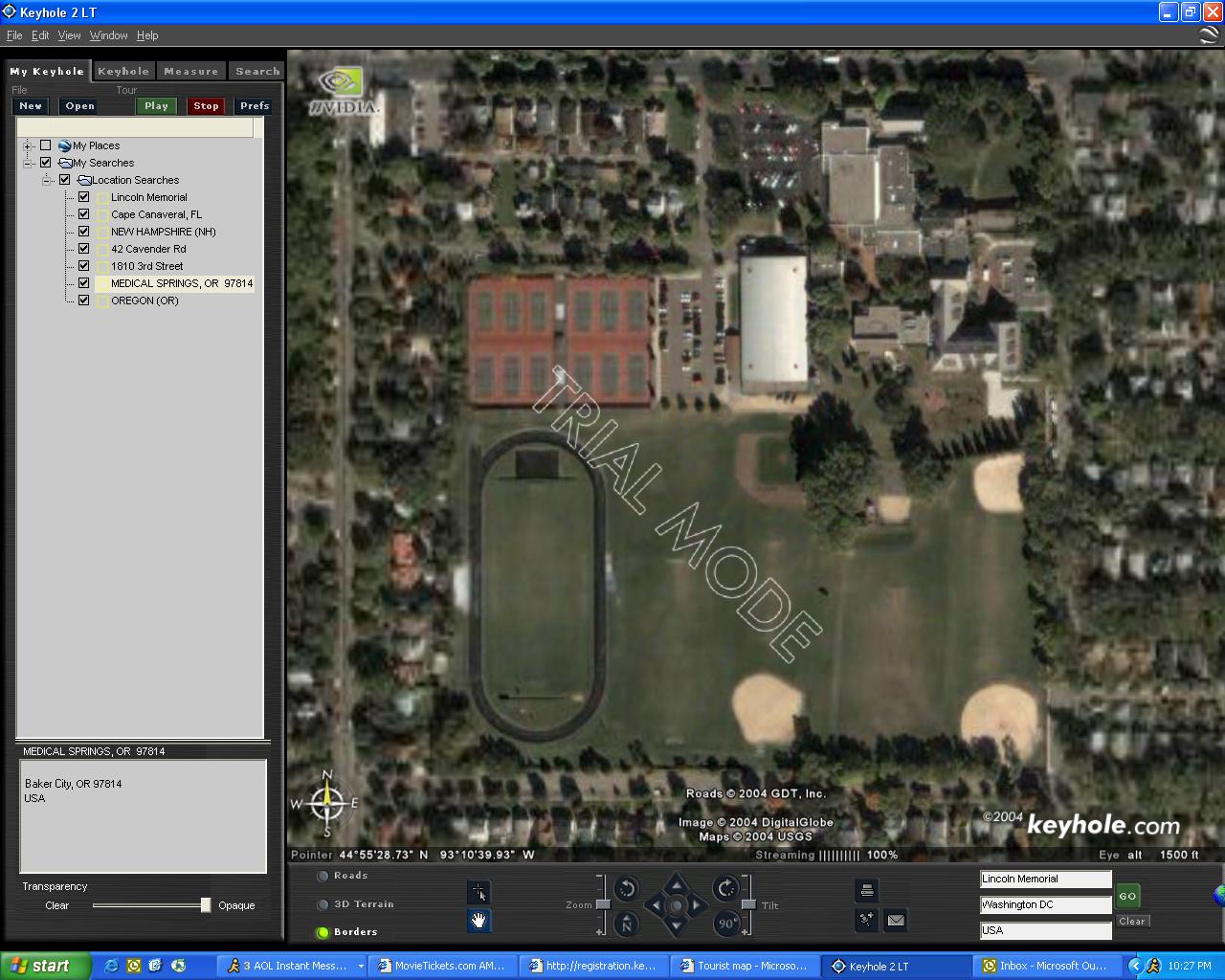Click the Open button
Viewport: 1225px width, 980px height.
(79, 106)
